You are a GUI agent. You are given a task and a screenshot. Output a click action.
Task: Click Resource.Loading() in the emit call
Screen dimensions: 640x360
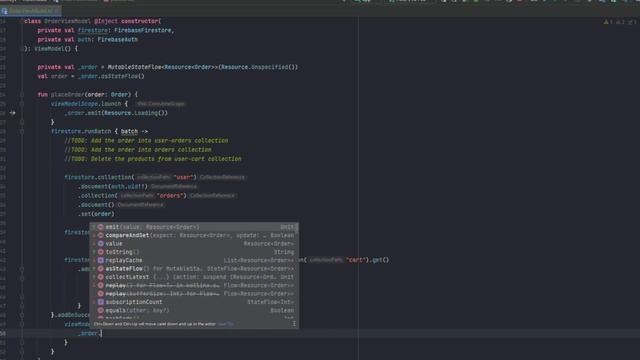tap(136, 113)
